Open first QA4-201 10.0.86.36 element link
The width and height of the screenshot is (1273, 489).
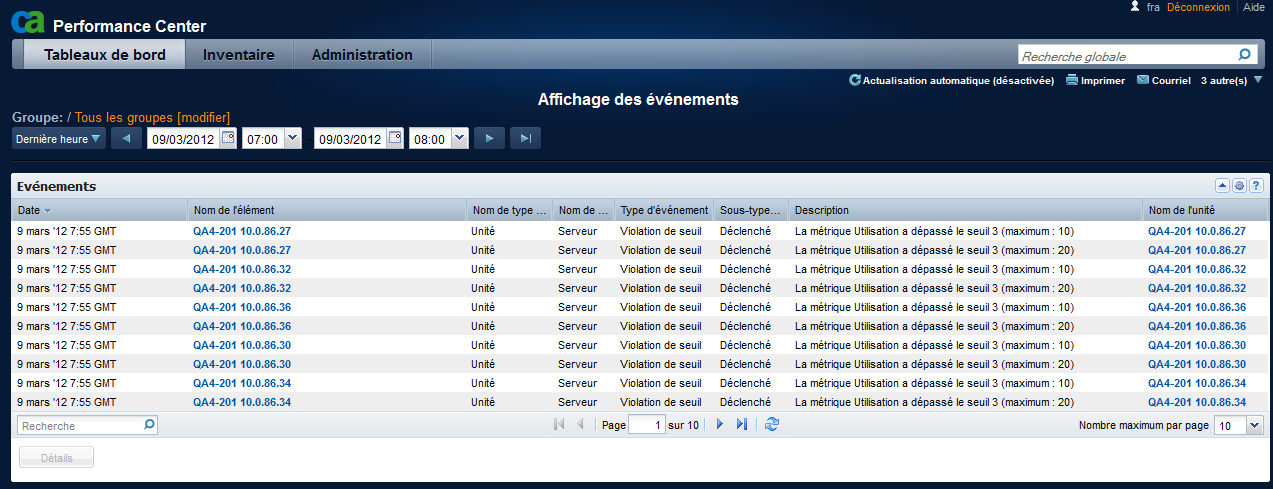point(242,307)
